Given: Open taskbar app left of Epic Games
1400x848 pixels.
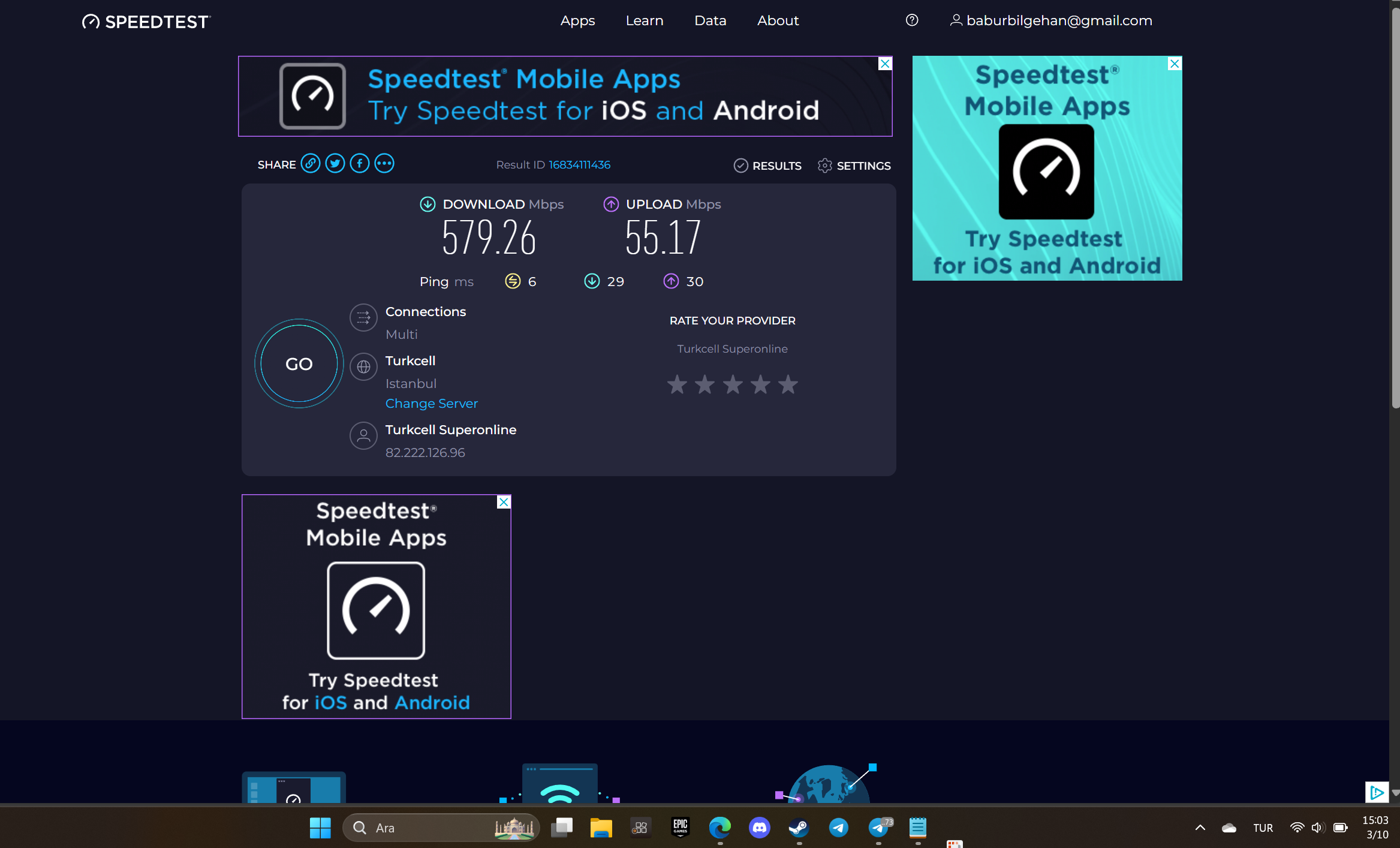Looking at the screenshot, I should 640,828.
